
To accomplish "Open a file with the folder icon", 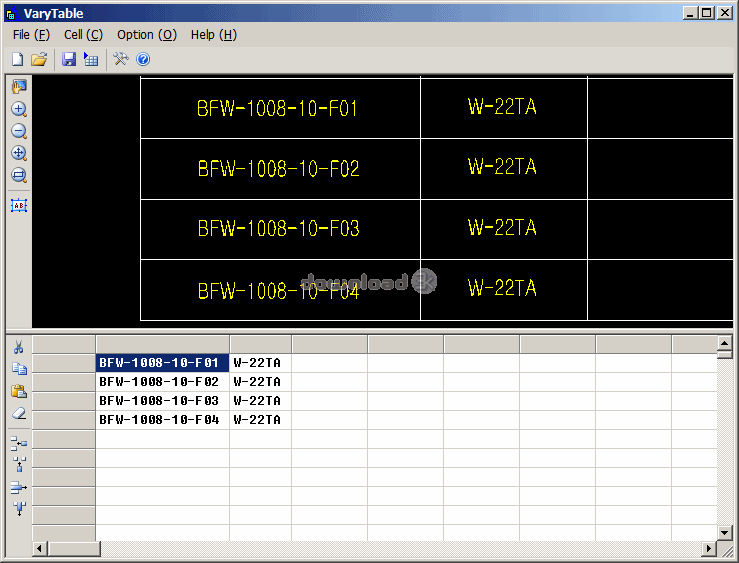I will 39,60.
